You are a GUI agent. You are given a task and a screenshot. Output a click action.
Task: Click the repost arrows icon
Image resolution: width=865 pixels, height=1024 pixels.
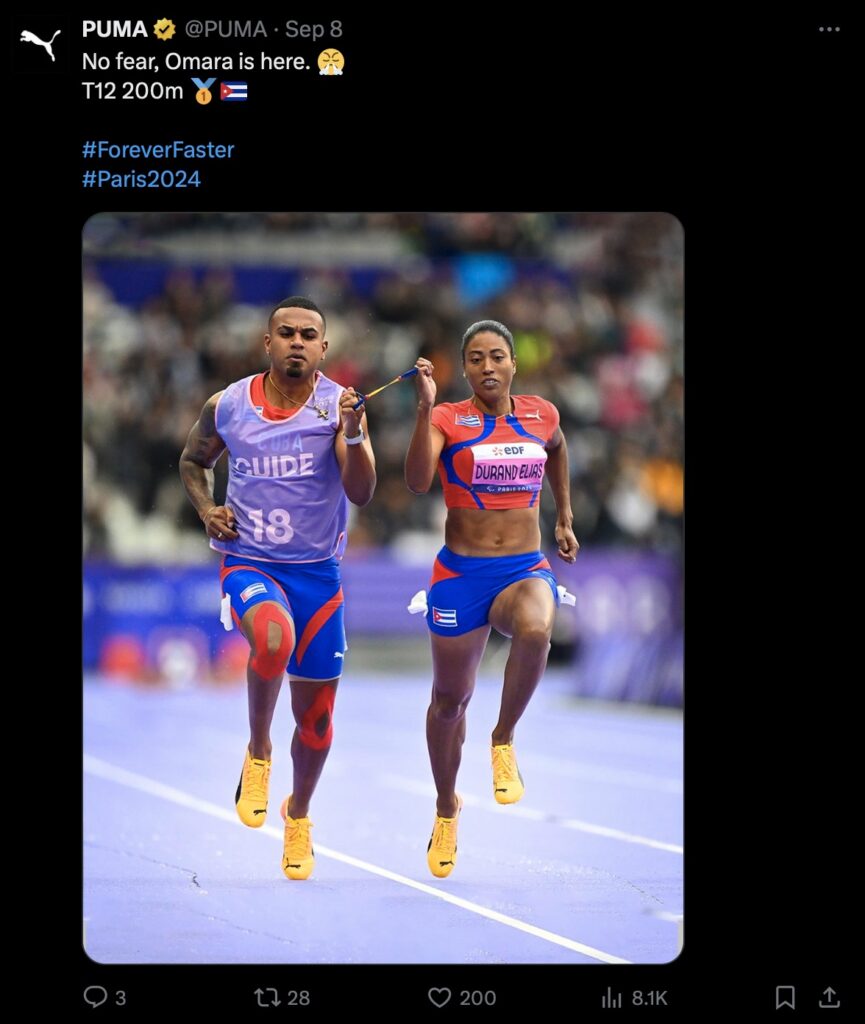(266, 997)
